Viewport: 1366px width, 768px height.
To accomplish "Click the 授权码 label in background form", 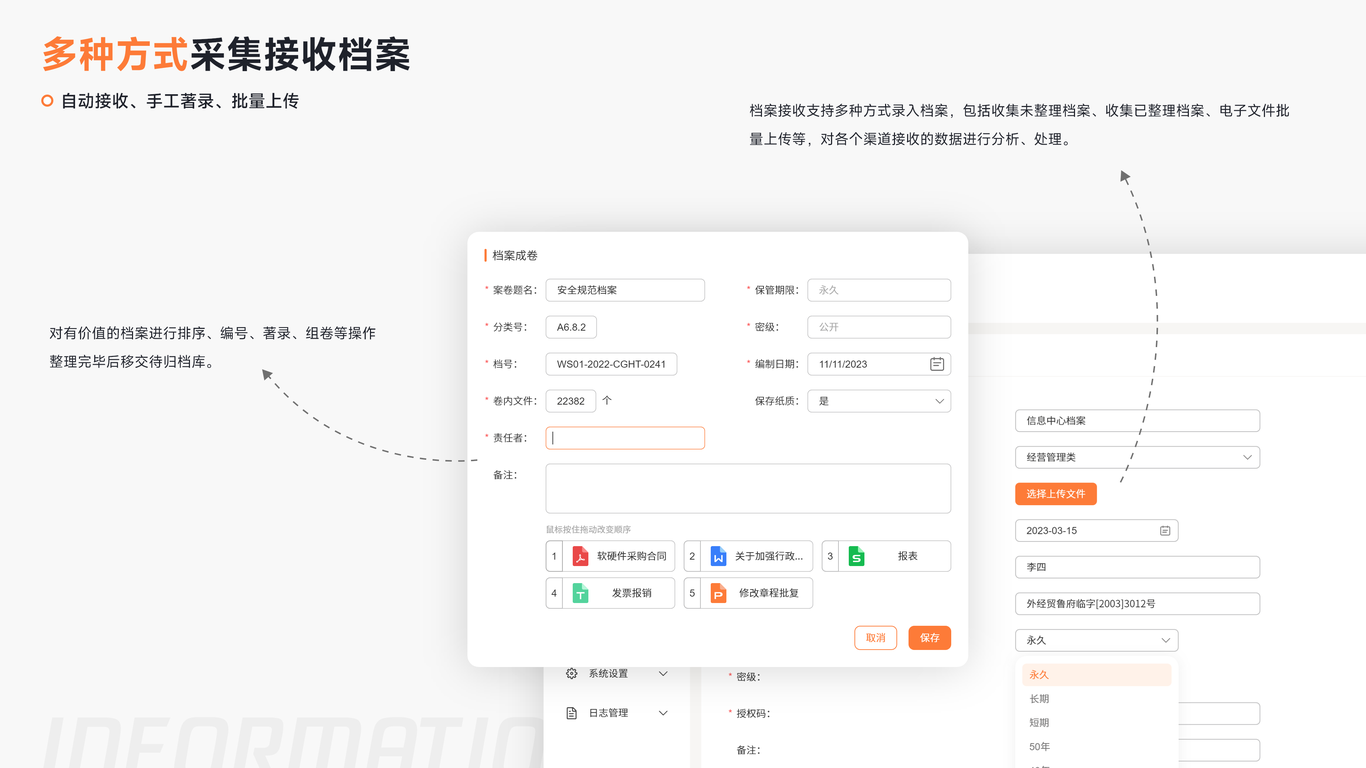I will 753,713.
